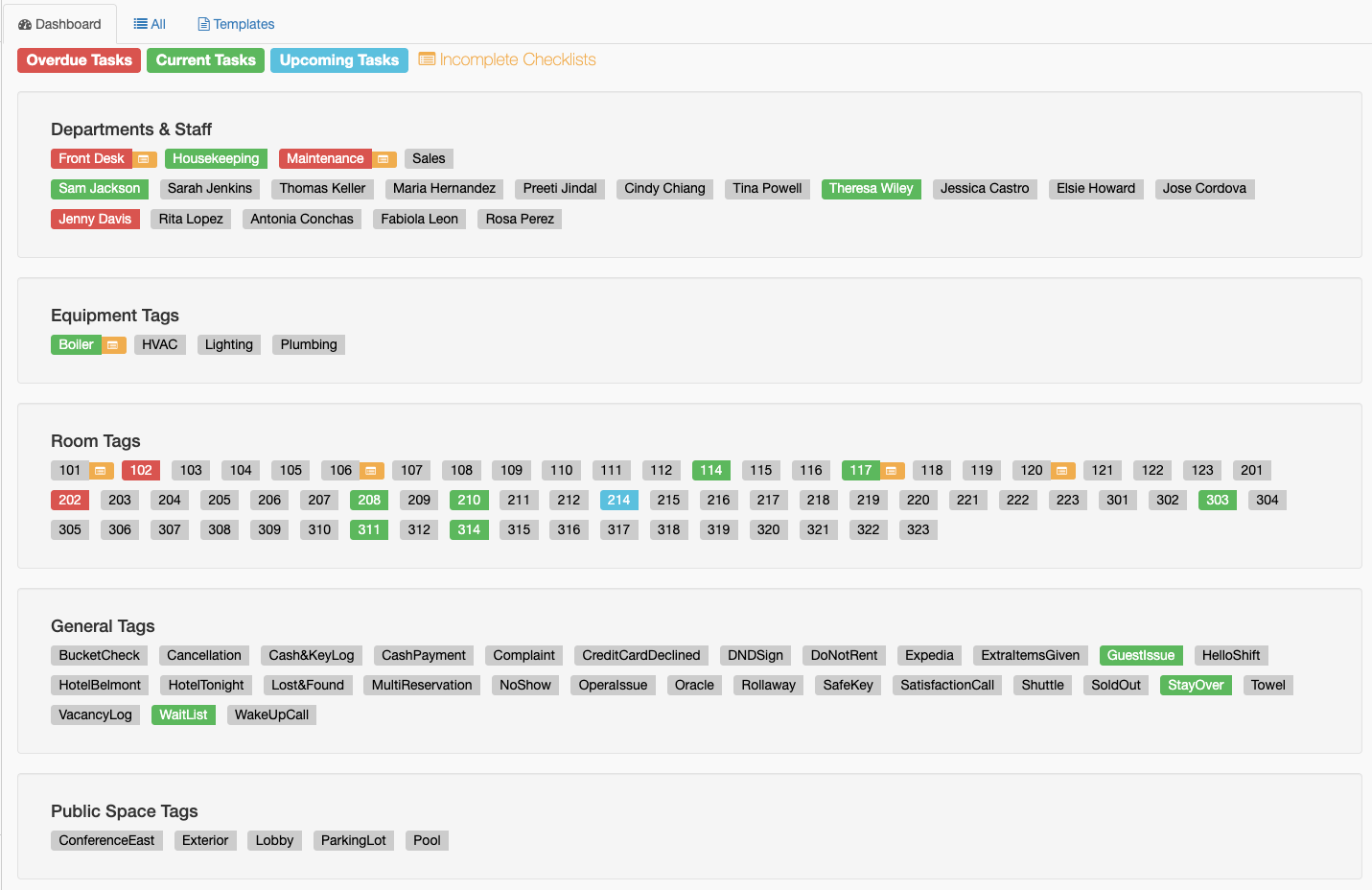The image size is (1372, 890).
Task: Select the Exterior public space tag
Action: [x=205, y=841]
